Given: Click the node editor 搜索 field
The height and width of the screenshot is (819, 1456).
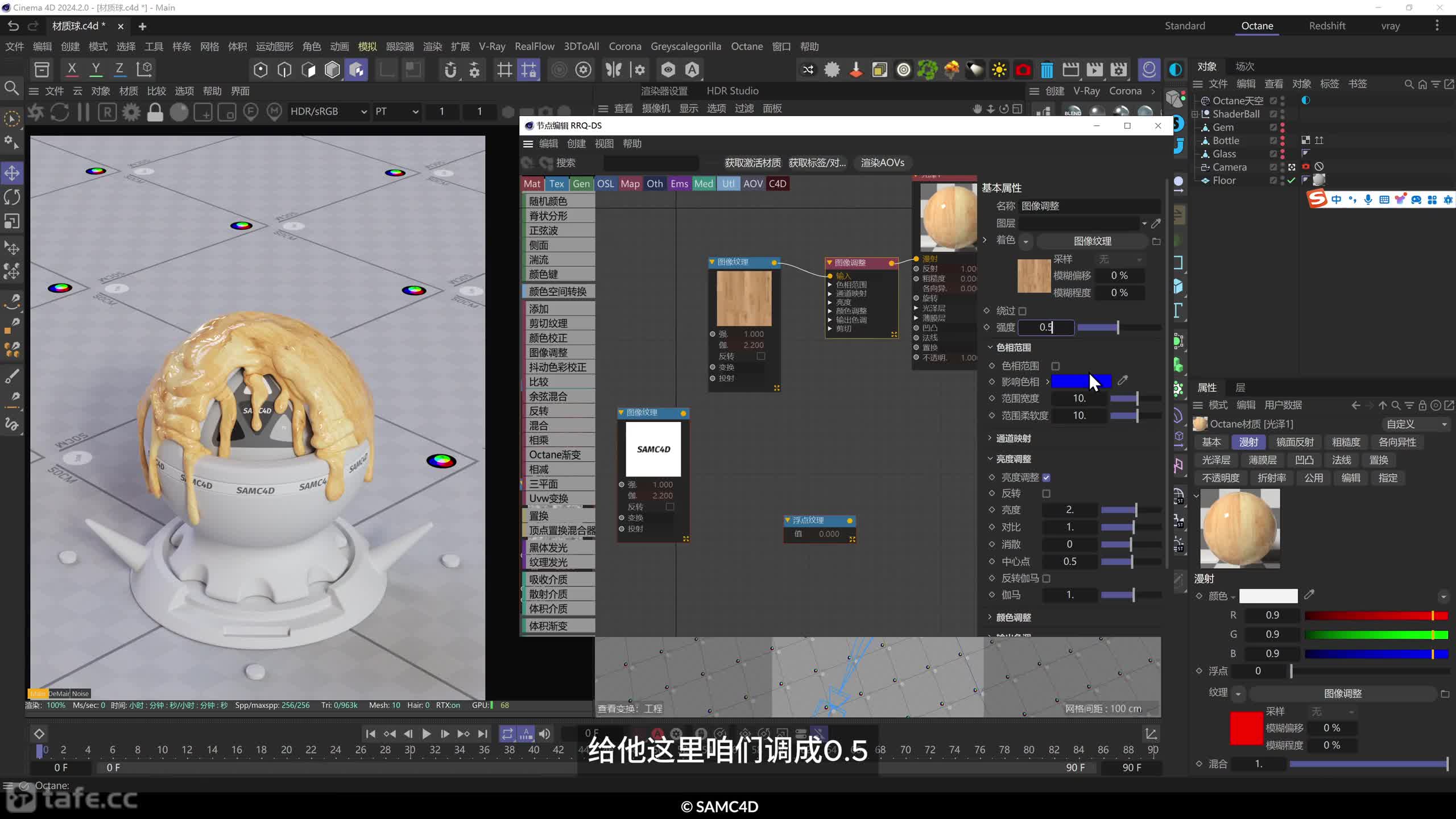Looking at the screenshot, I should 651,163.
